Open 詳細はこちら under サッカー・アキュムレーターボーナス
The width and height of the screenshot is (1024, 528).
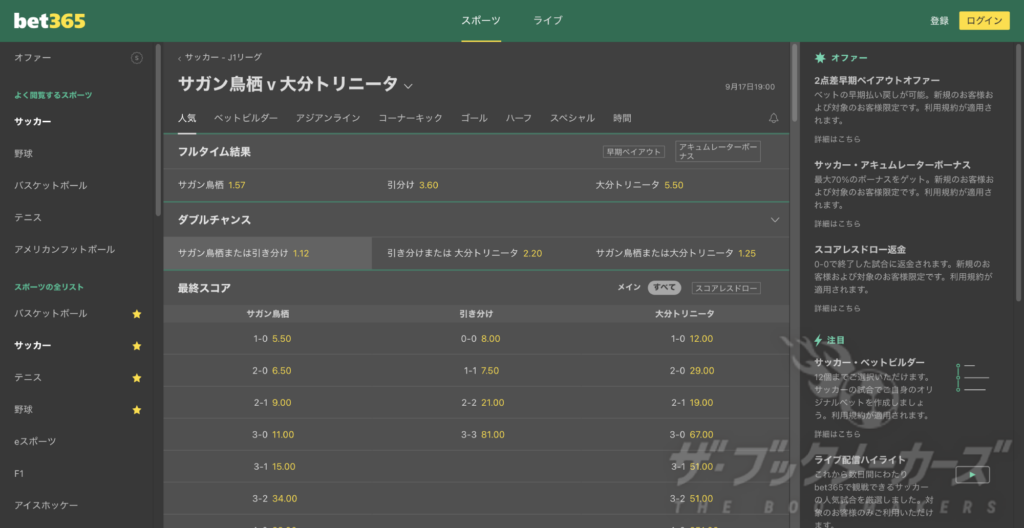point(837,223)
